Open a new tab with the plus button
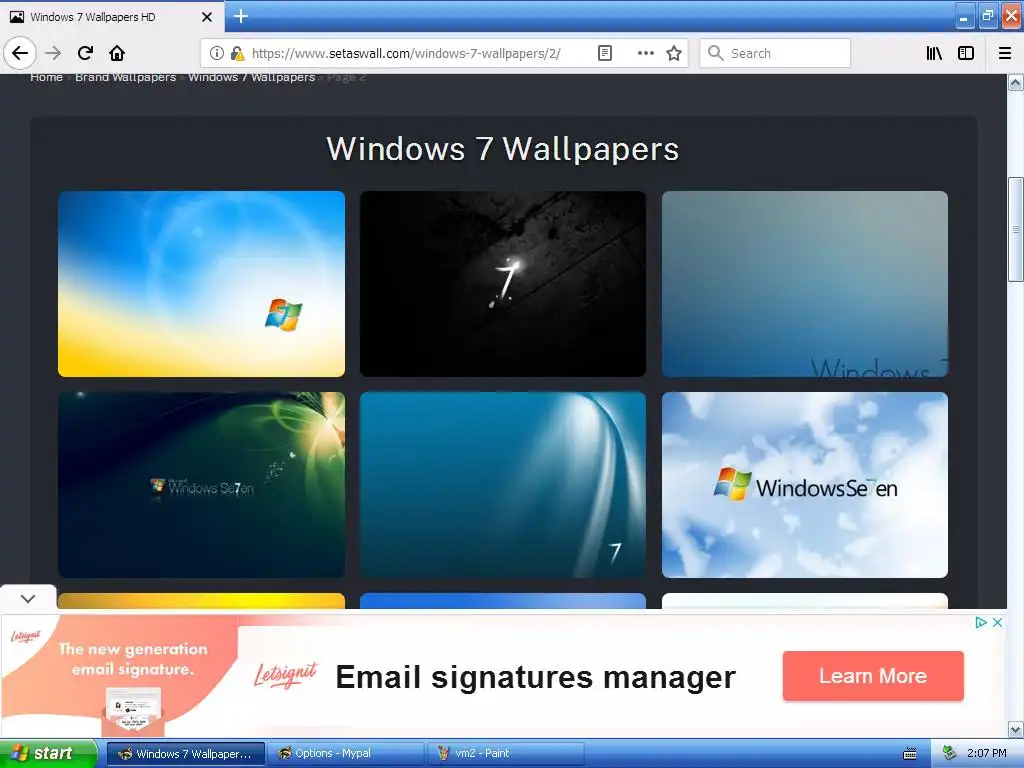 point(241,16)
